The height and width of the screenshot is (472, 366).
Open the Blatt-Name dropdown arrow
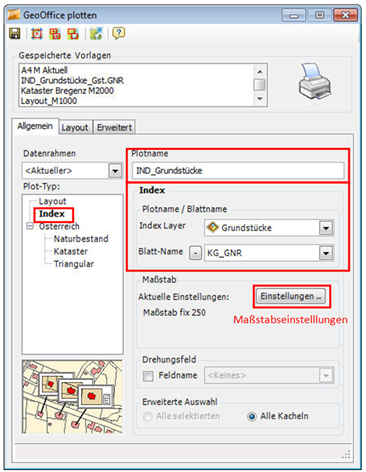point(326,253)
